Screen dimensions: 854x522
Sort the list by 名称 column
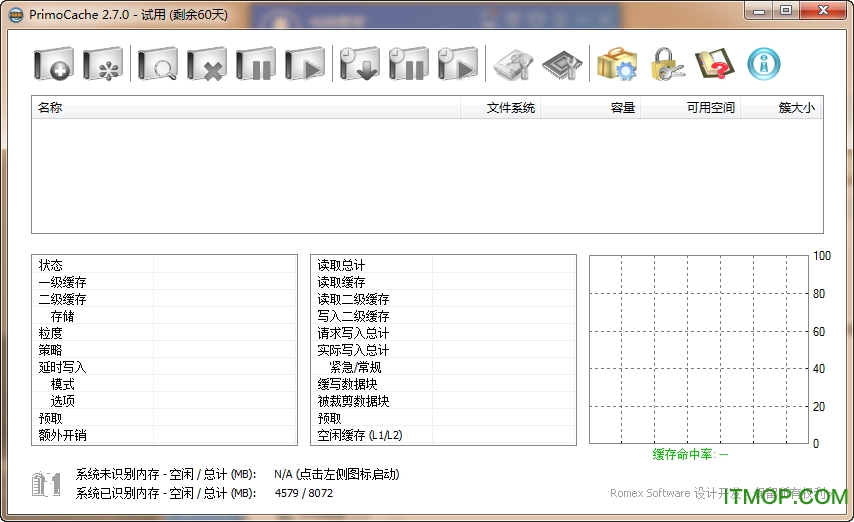(x=246, y=108)
